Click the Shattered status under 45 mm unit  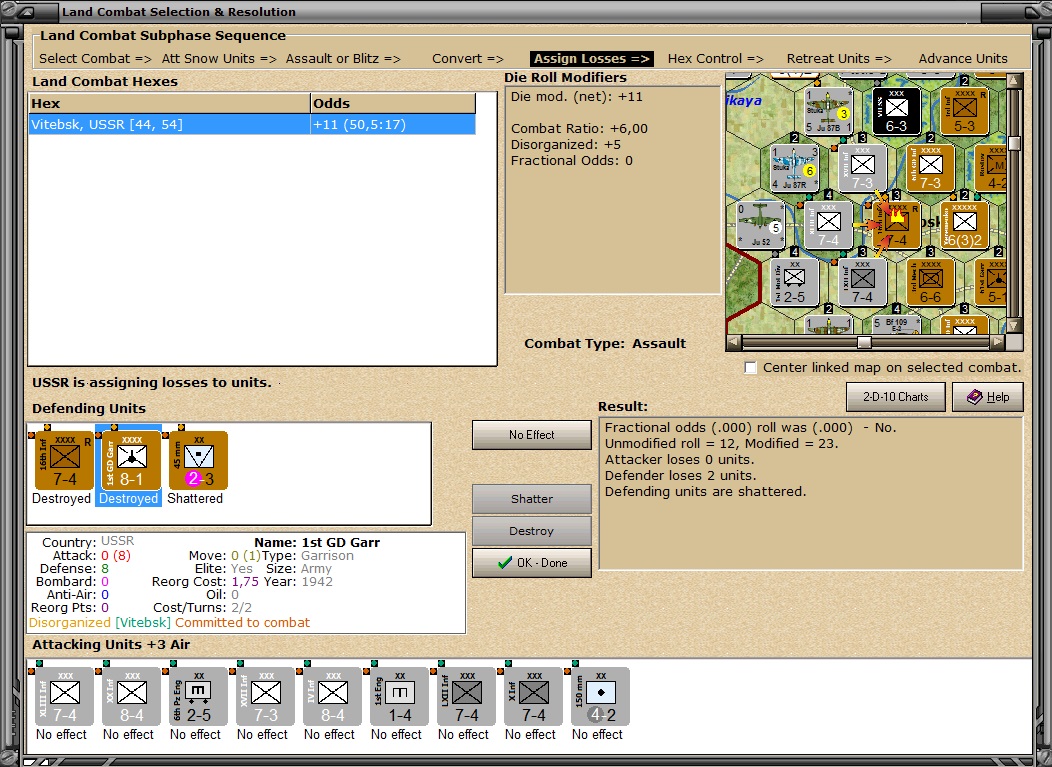195,499
